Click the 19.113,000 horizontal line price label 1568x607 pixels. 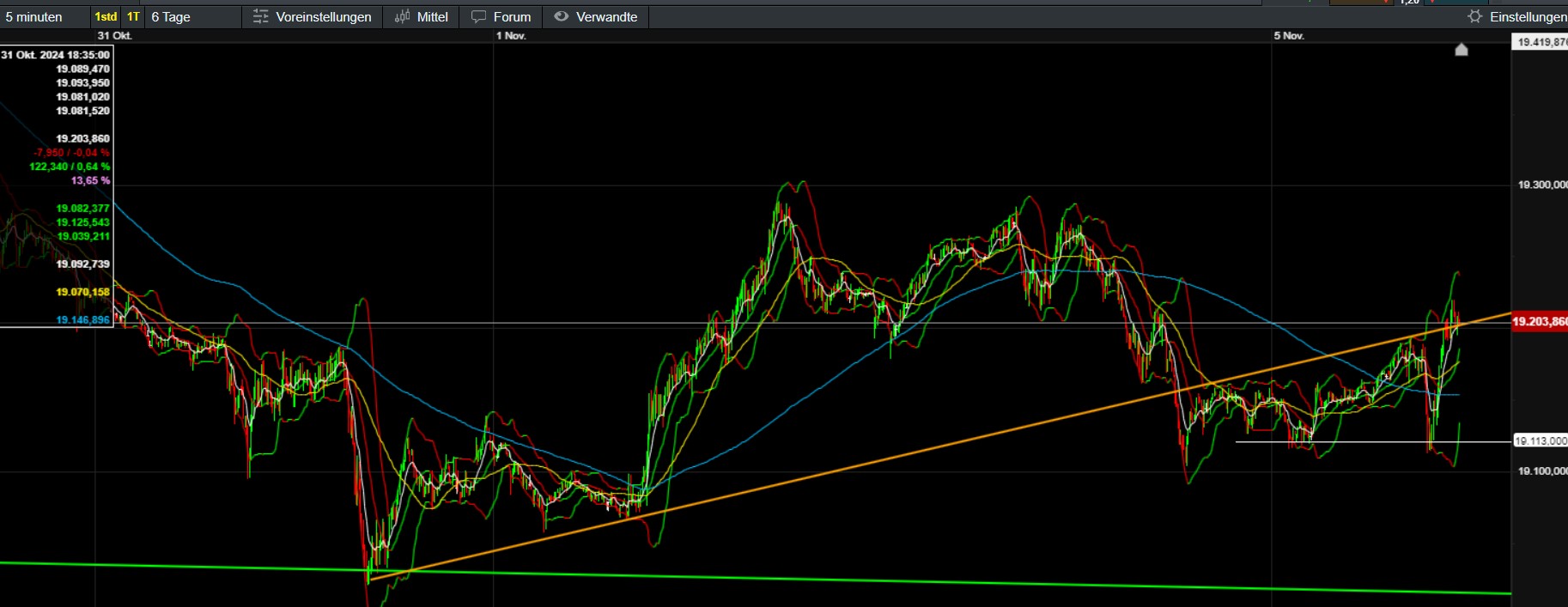(x=1540, y=441)
